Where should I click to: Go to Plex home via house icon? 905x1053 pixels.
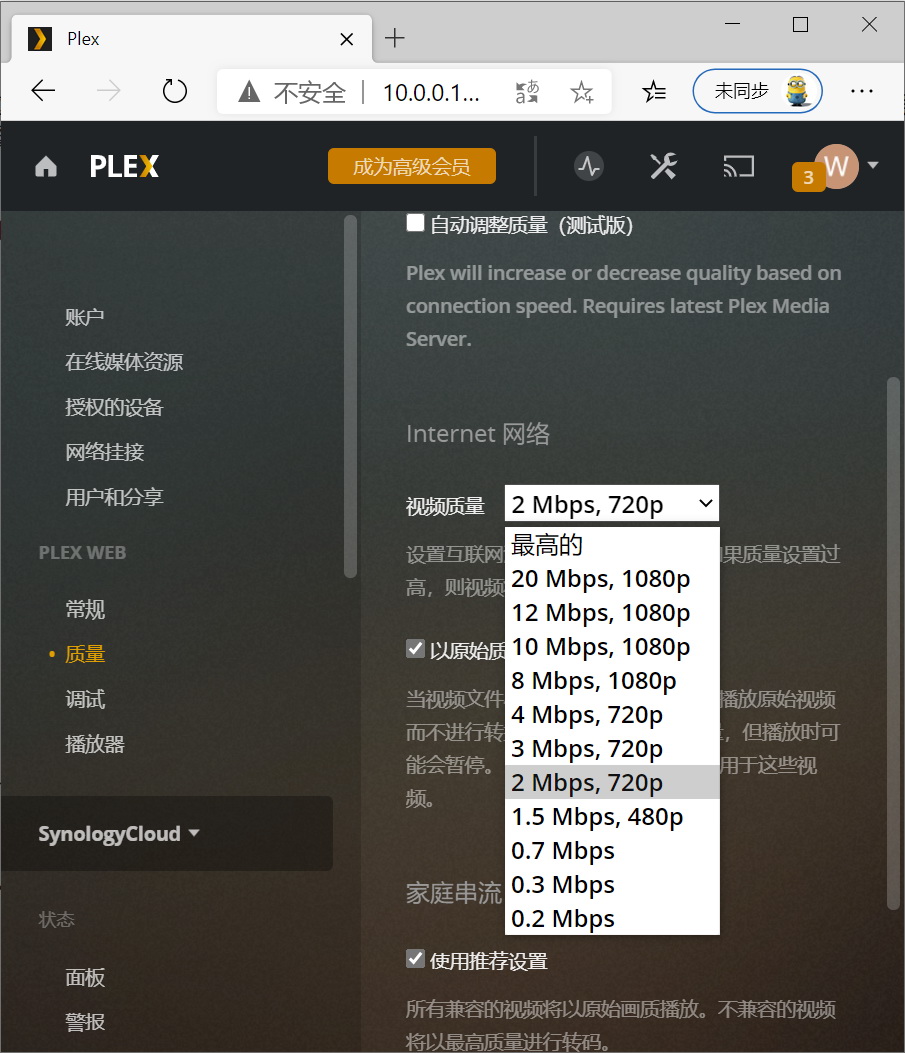(x=46, y=167)
